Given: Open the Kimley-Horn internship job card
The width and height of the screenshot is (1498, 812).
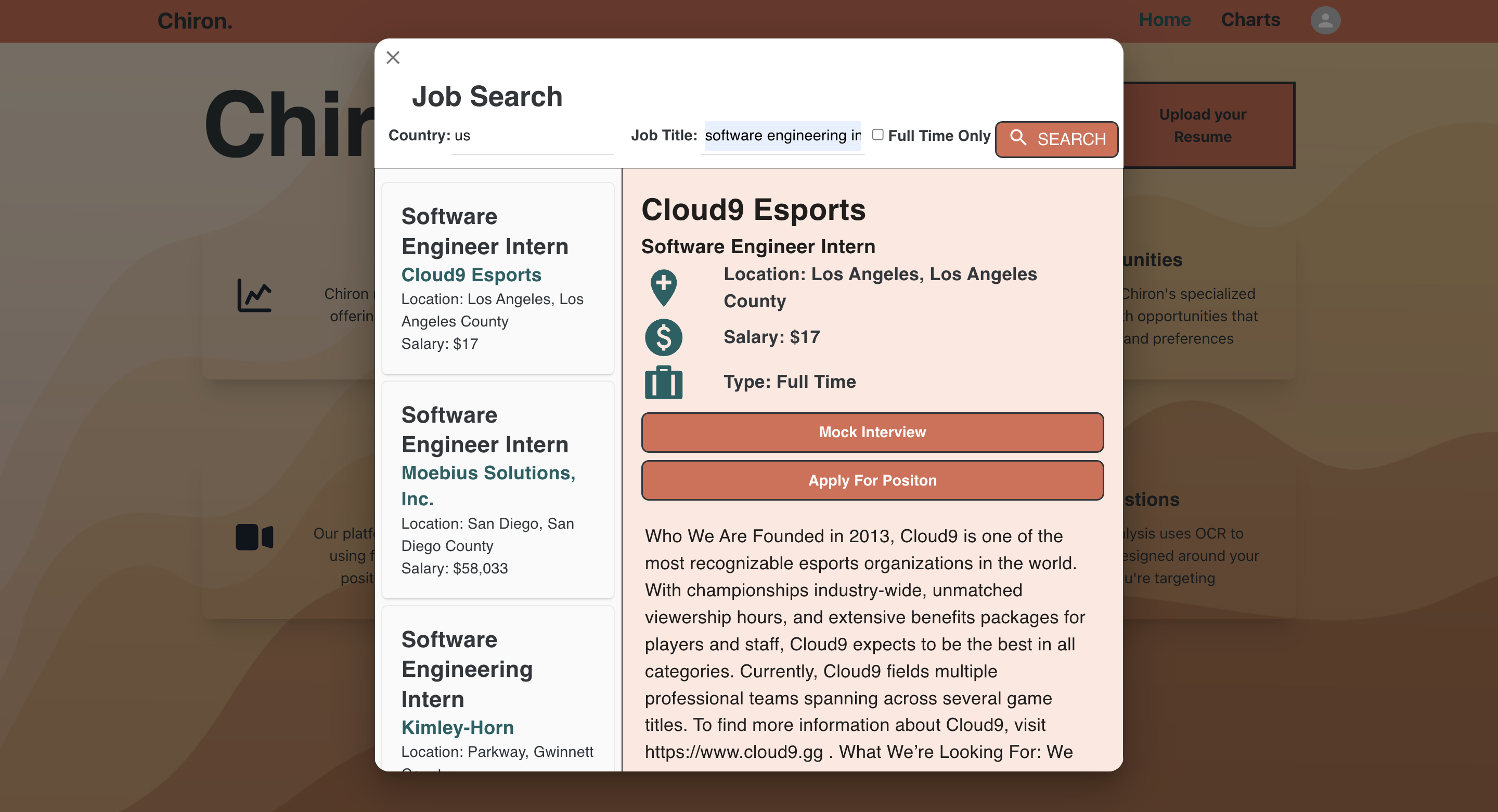Looking at the screenshot, I should 498,689.
